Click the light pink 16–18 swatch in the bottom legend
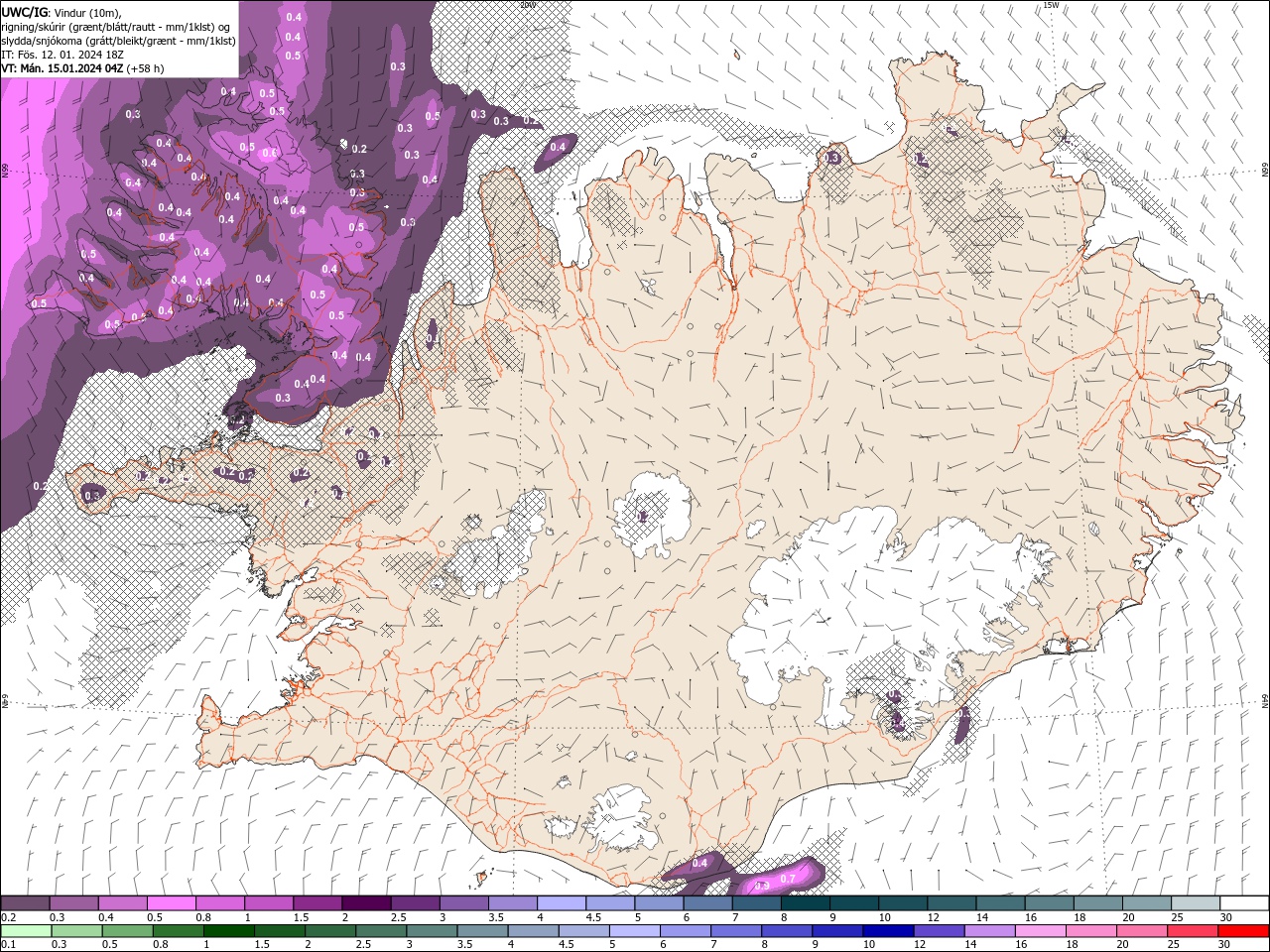The image size is (1270, 952). coord(1040,931)
